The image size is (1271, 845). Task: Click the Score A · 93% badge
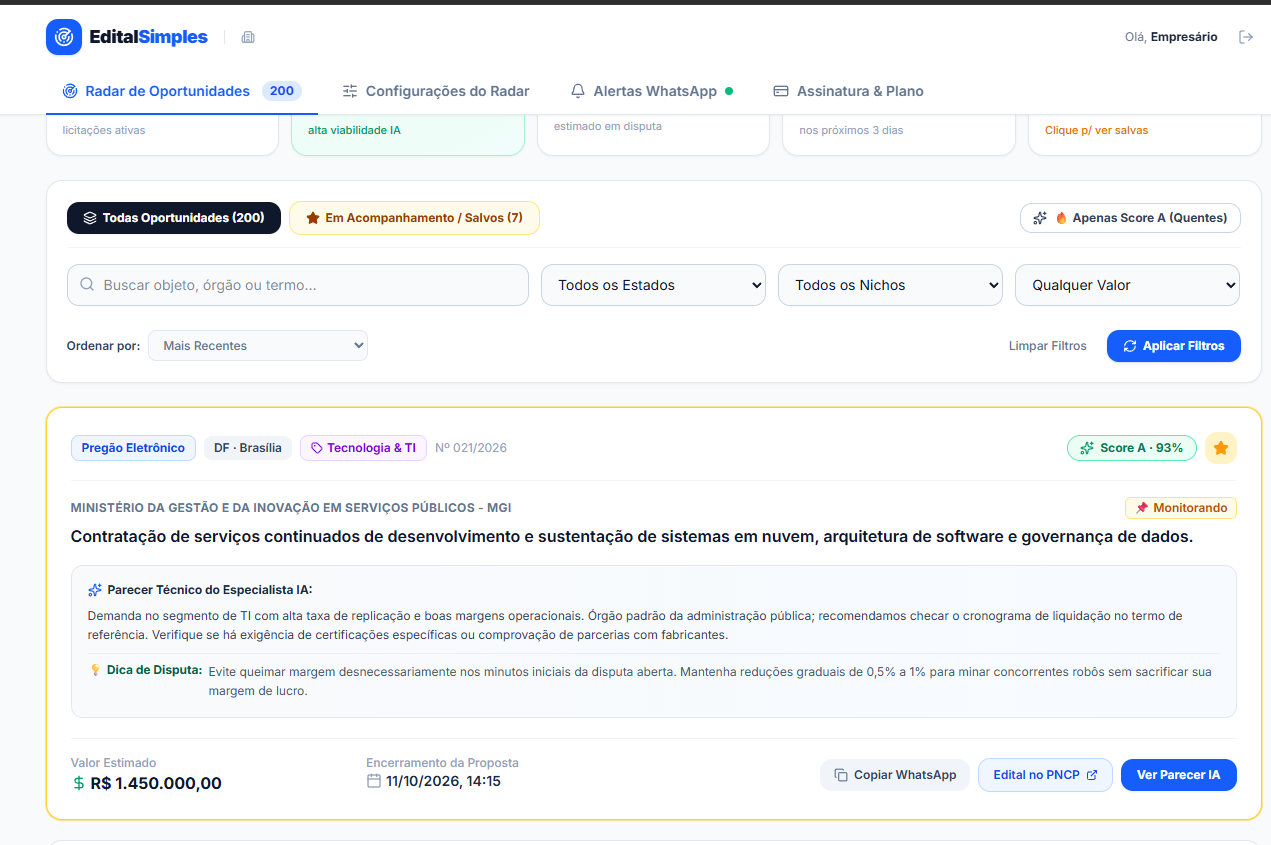pos(1132,448)
